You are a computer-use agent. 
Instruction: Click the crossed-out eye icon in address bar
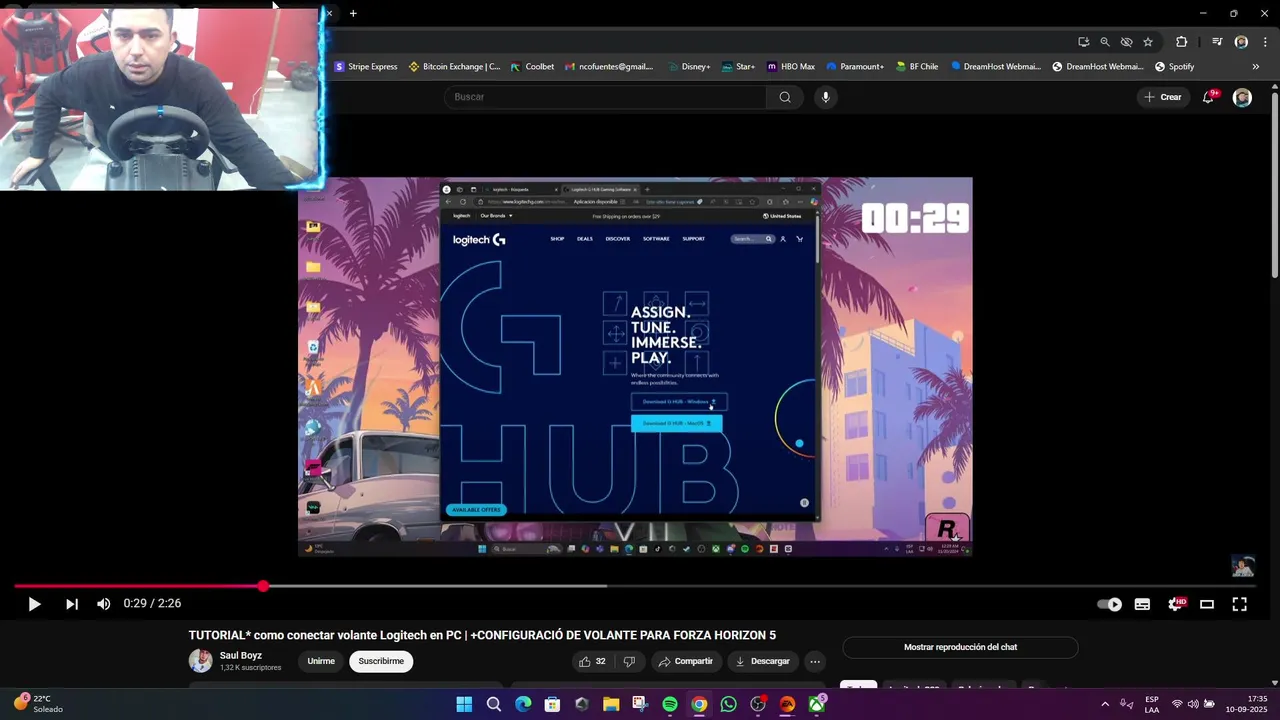tap(1126, 42)
